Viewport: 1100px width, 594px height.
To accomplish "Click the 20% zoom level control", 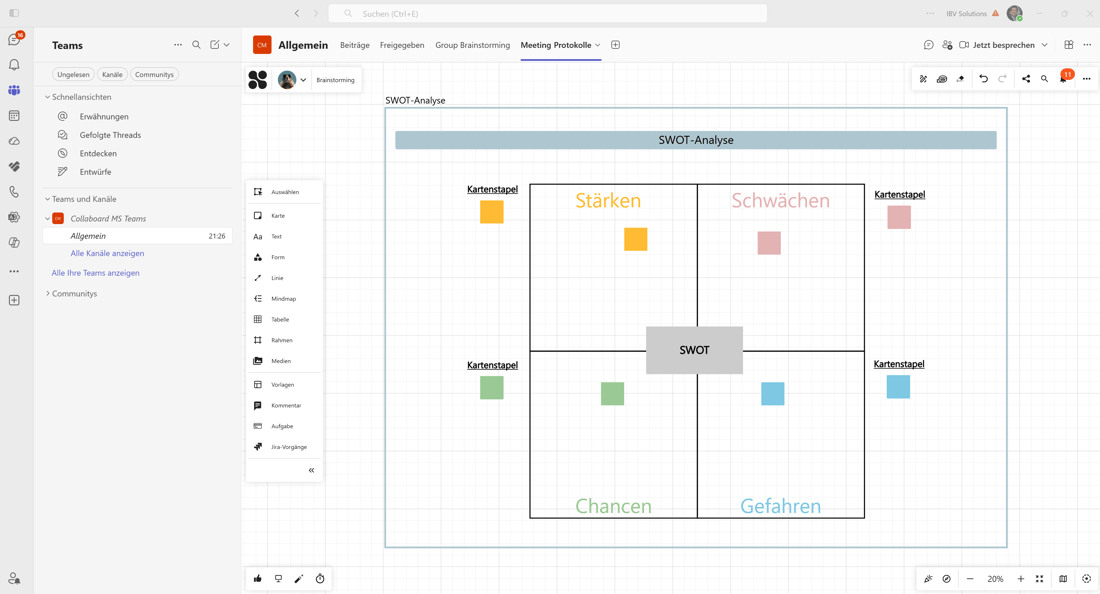I will click(995, 578).
